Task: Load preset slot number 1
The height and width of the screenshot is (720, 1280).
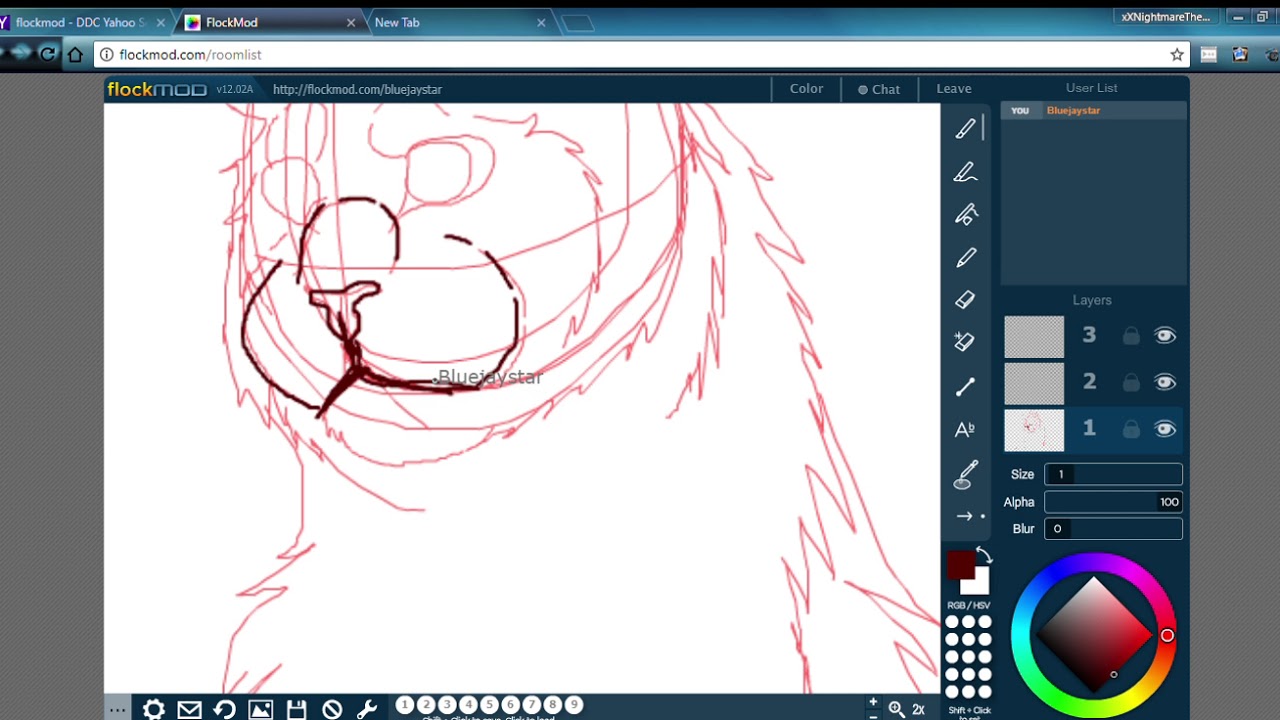Action: pos(405,705)
